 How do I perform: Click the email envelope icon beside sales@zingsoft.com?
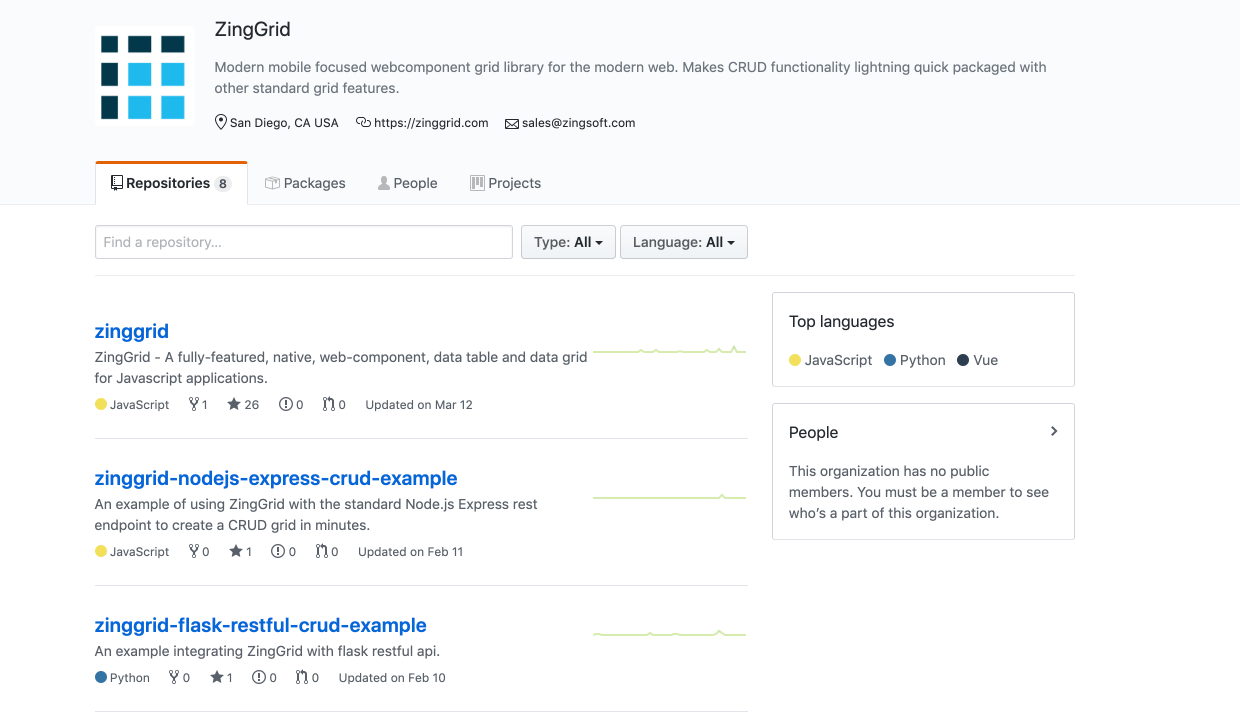[x=511, y=122]
